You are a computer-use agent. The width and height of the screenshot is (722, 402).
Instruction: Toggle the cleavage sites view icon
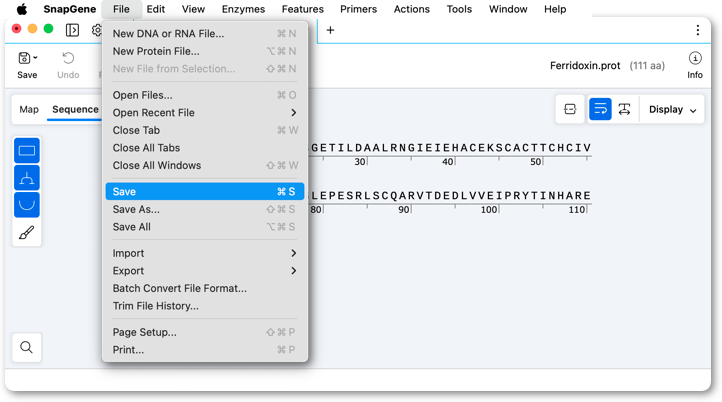pos(27,178)
